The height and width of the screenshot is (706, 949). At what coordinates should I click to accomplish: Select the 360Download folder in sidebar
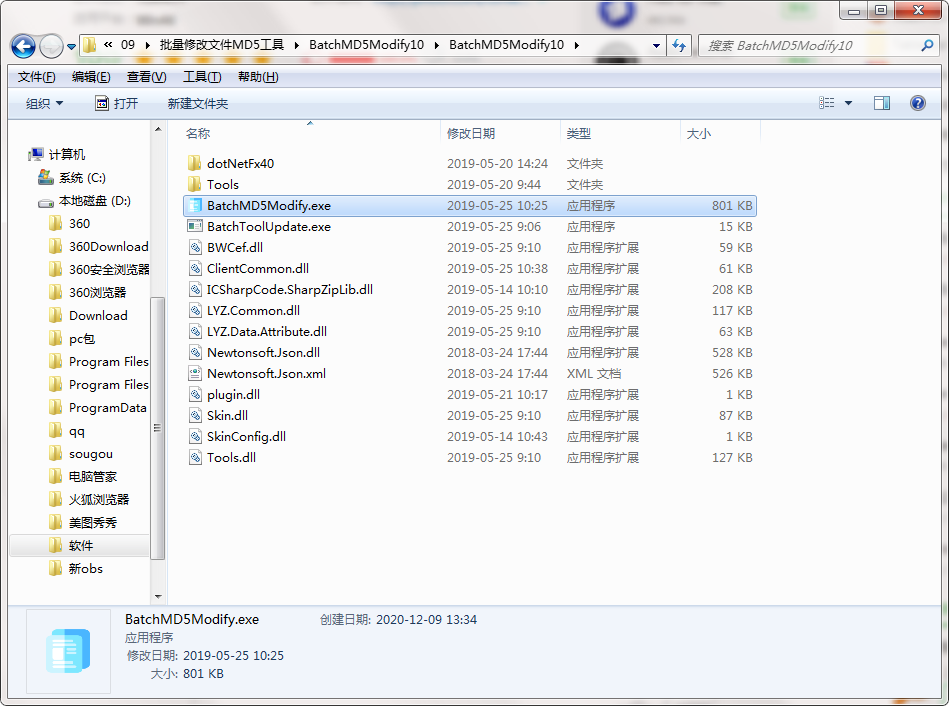coord(108,246)
